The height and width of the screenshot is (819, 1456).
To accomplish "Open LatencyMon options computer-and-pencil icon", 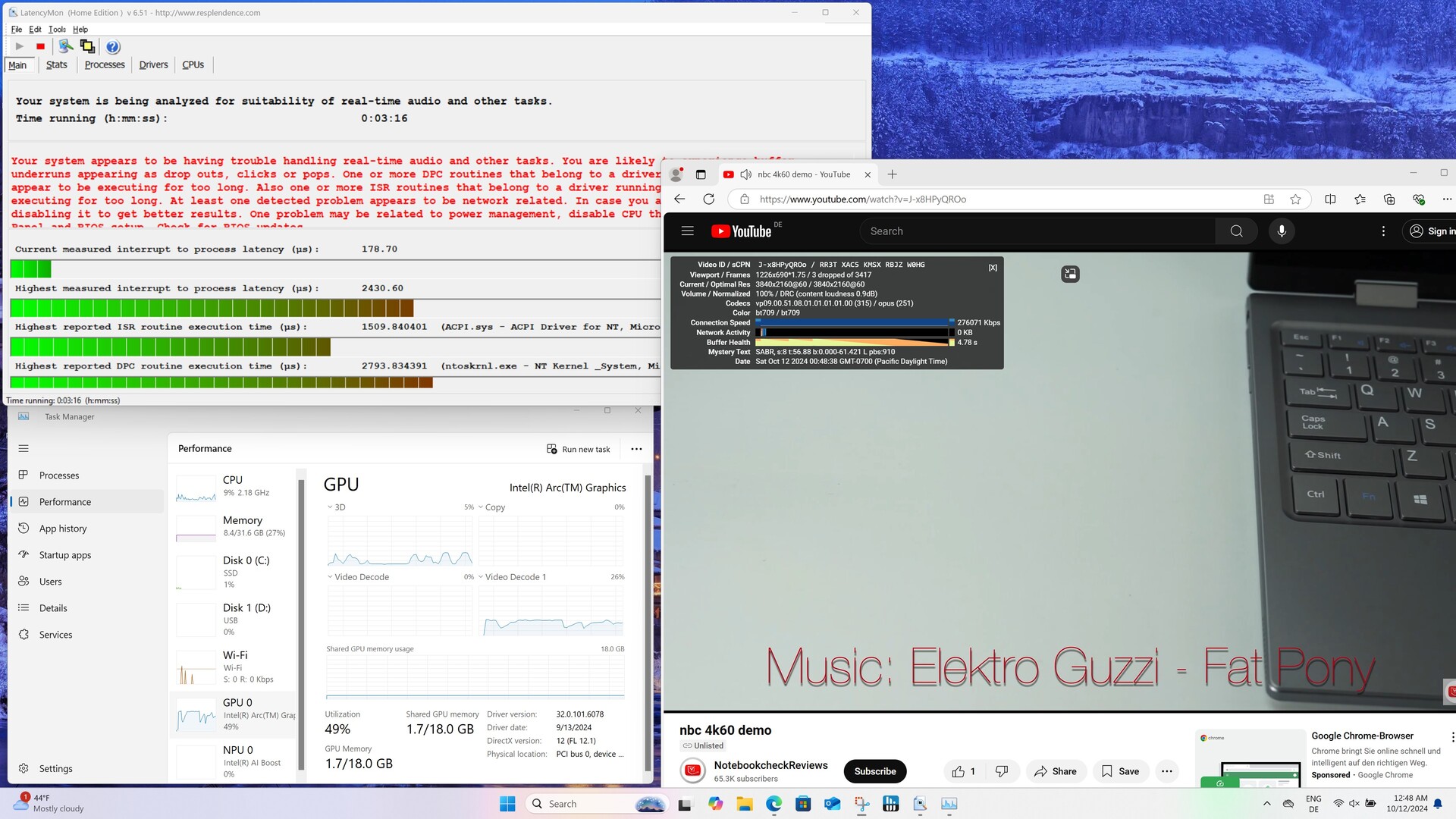I will pos(66,46).
